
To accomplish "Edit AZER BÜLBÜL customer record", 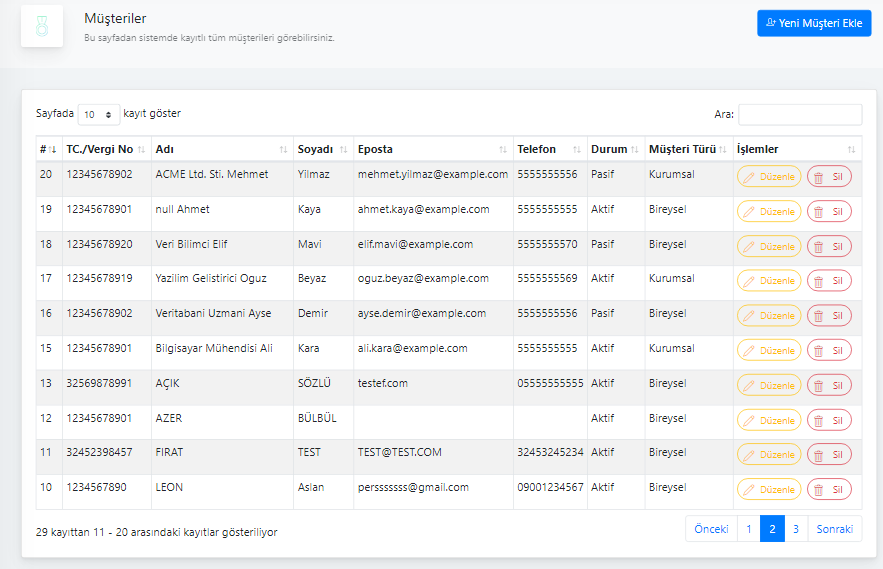I will point(769,420).
